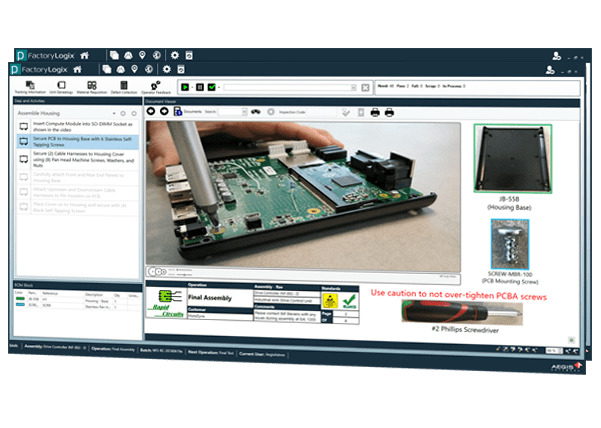Image resolution: width=601 pixels, height=428 pixels.
Task: Click the document viewer print icon
Action: [375, 113]
